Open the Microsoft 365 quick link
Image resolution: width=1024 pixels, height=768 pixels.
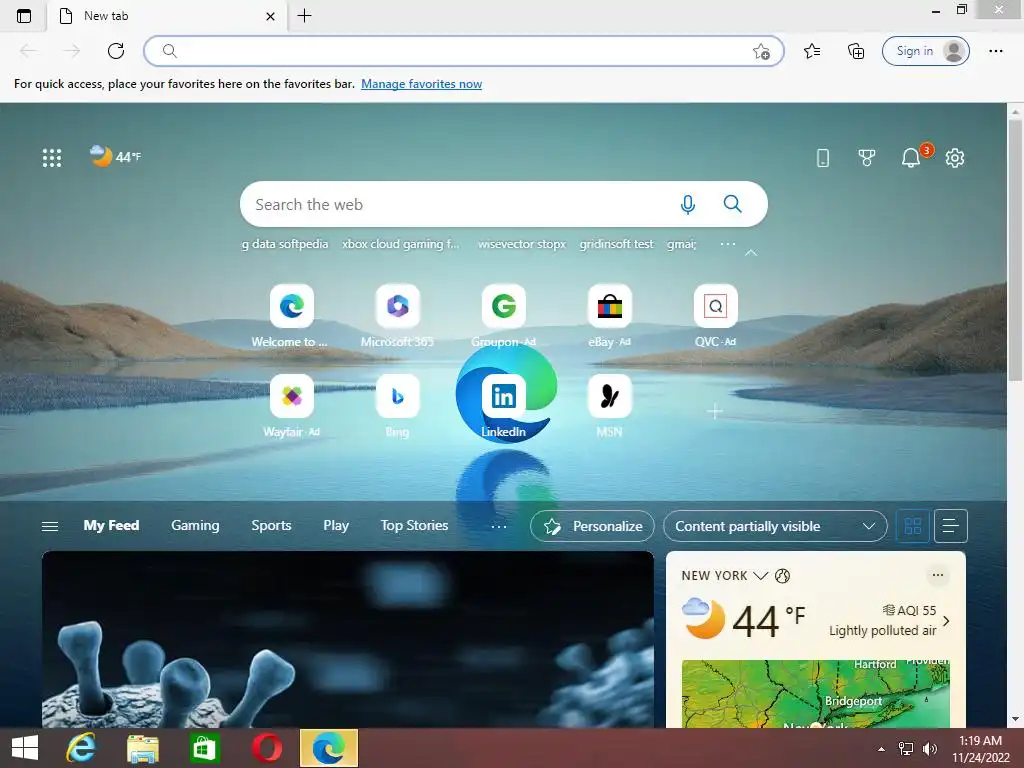click(397, 316)
